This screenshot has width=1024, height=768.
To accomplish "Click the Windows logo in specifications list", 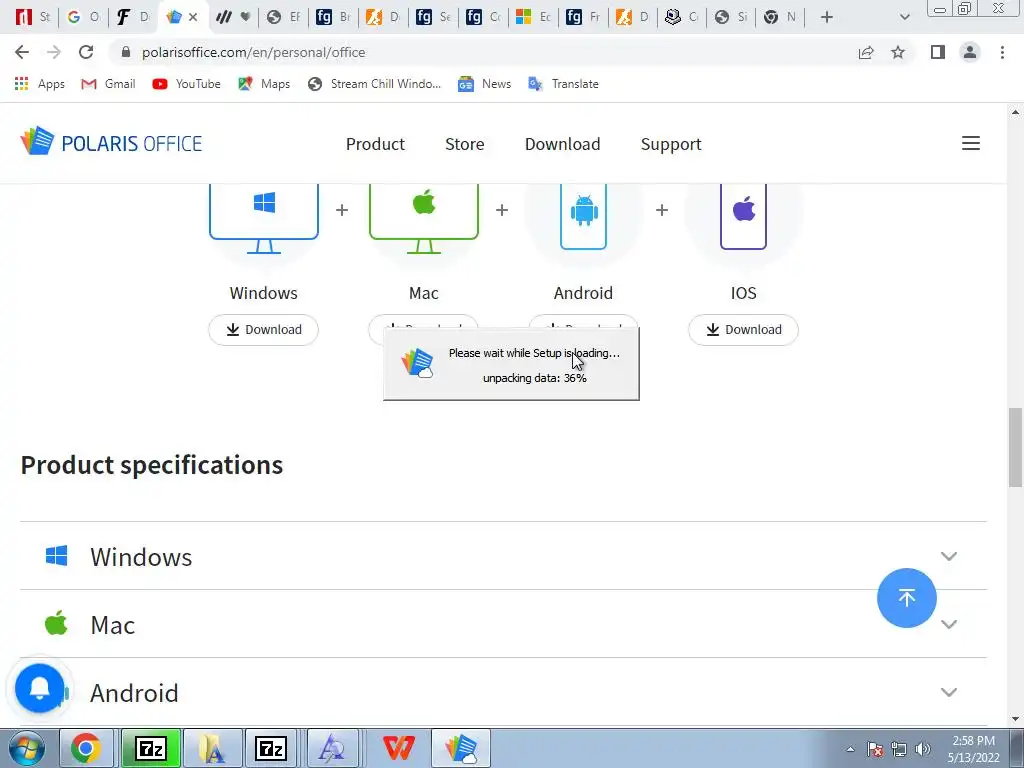I will (56, 556).
